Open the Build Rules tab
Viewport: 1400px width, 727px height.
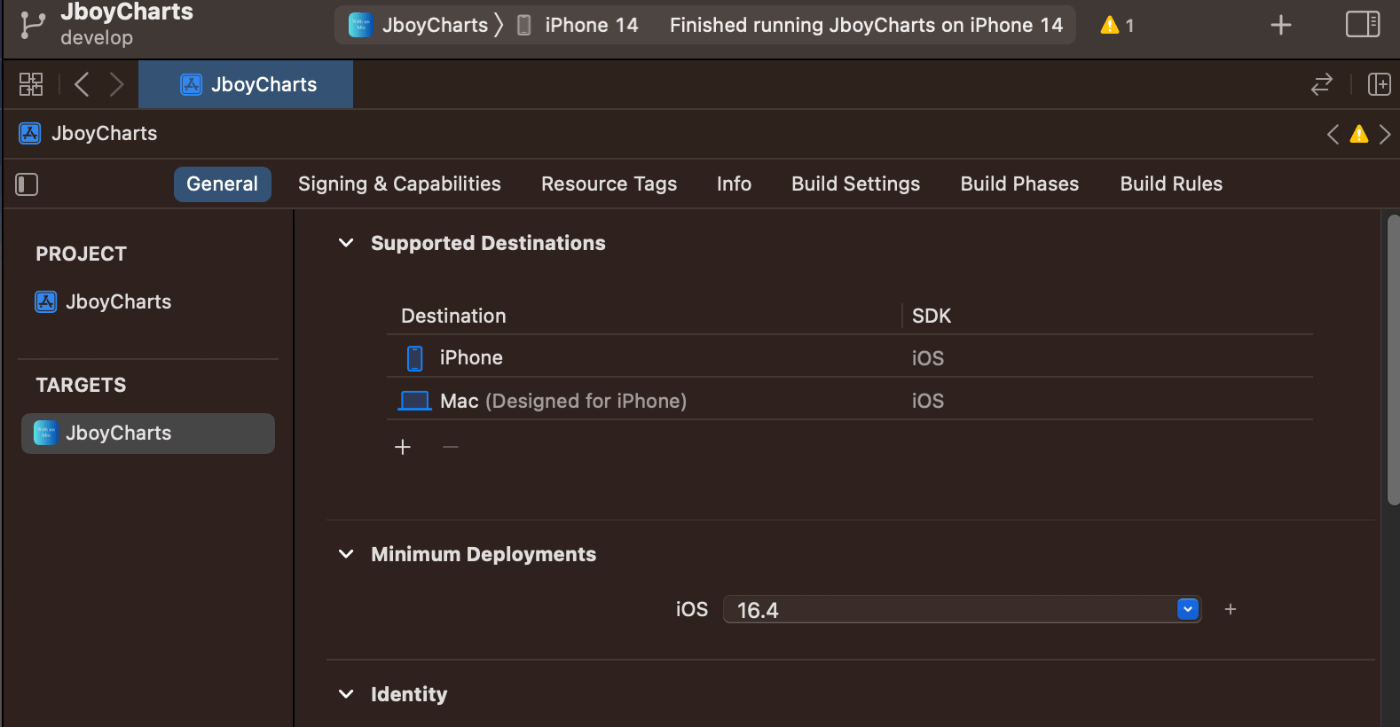coord(1171,184)
